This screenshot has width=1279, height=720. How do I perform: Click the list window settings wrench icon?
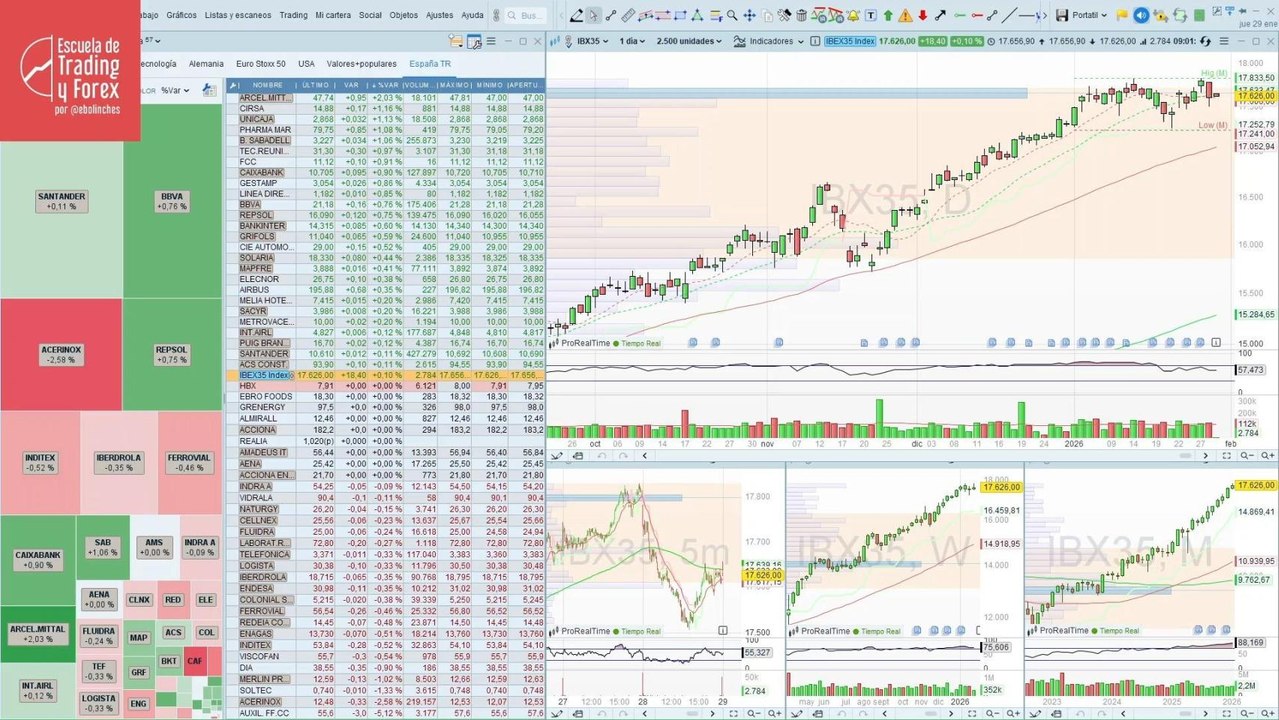(x=474, y=41)
